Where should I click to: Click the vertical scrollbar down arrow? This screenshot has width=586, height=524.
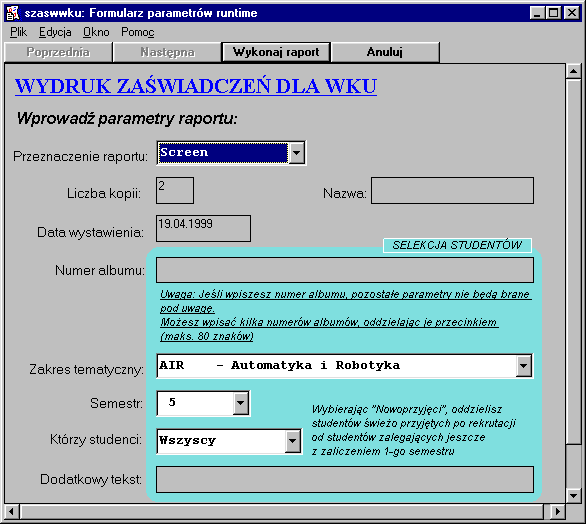point(573,496)
